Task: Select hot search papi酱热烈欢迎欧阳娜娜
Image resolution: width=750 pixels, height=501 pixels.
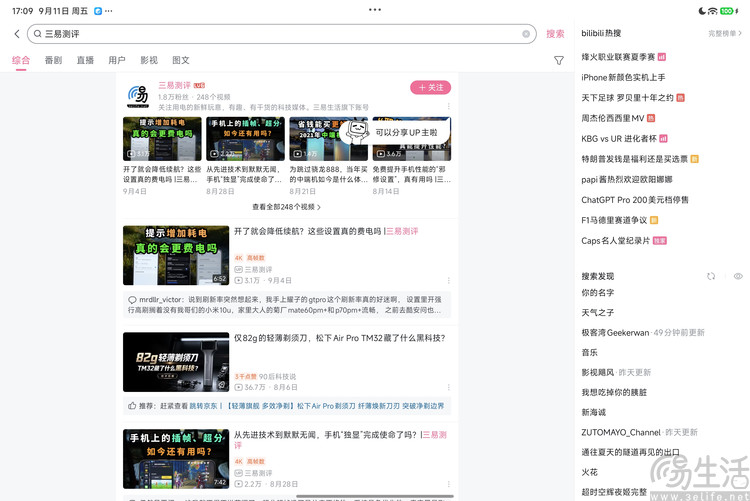Action: click(627, 179)
